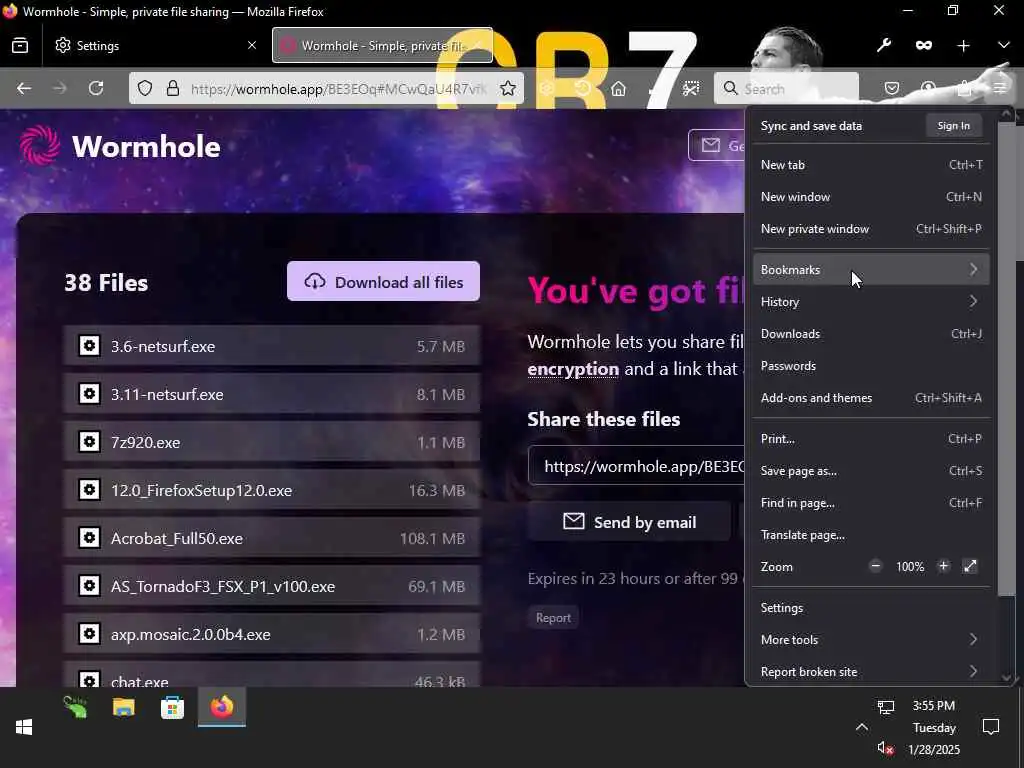Take a screenshot with toolbar icon
Screen dimensions: 1024x768
click(x=691, y=88)
